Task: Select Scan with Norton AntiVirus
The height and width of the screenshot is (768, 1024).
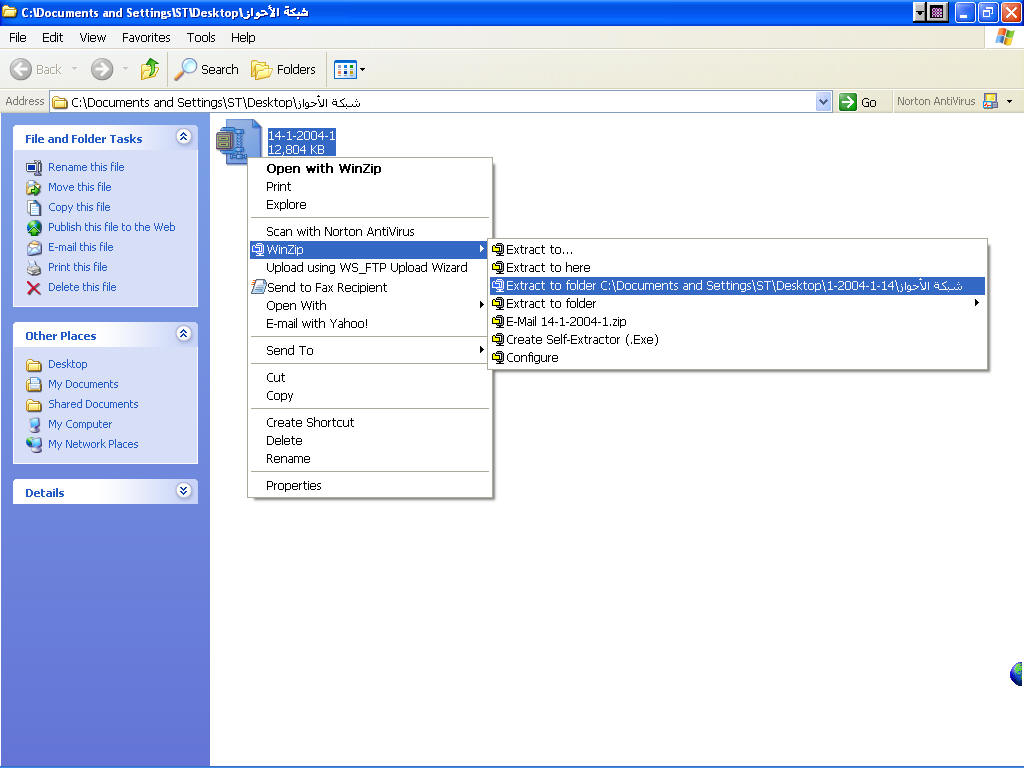Action: coord(340,231)
